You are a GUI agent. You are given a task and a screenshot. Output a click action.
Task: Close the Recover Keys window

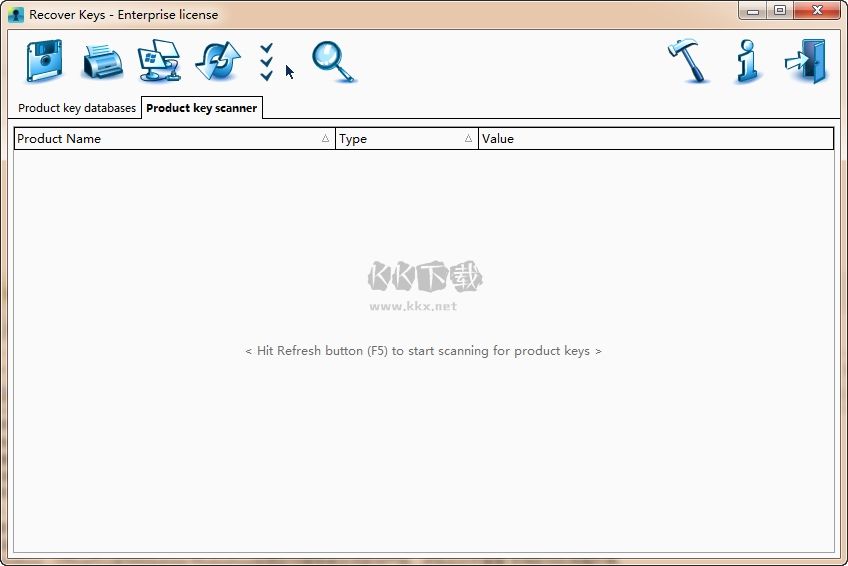(x=817, y=11)
